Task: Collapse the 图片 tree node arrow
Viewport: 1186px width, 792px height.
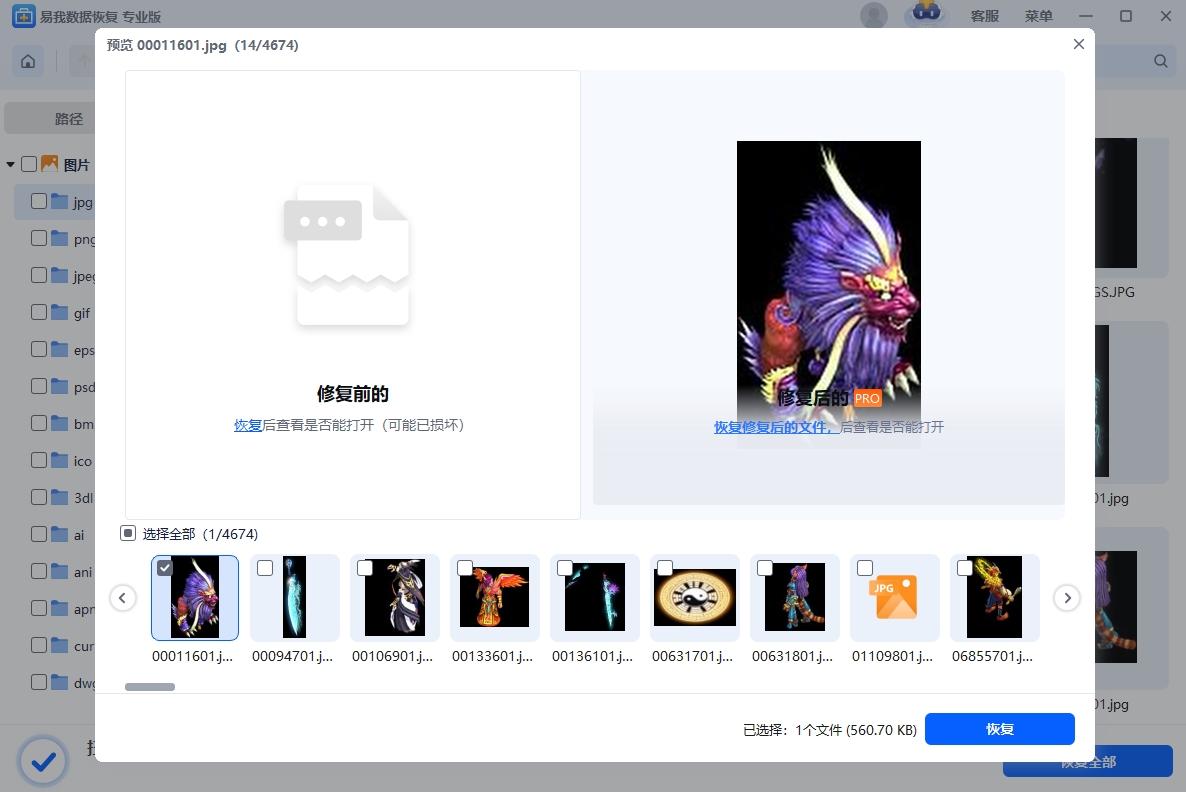Action: pos(11,164)
